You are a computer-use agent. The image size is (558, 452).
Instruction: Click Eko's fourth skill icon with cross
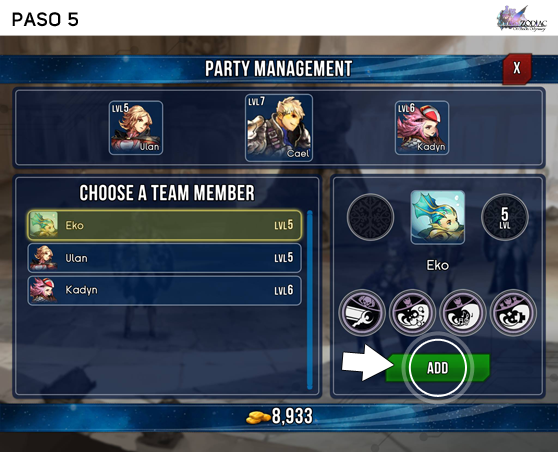point(513,313)
